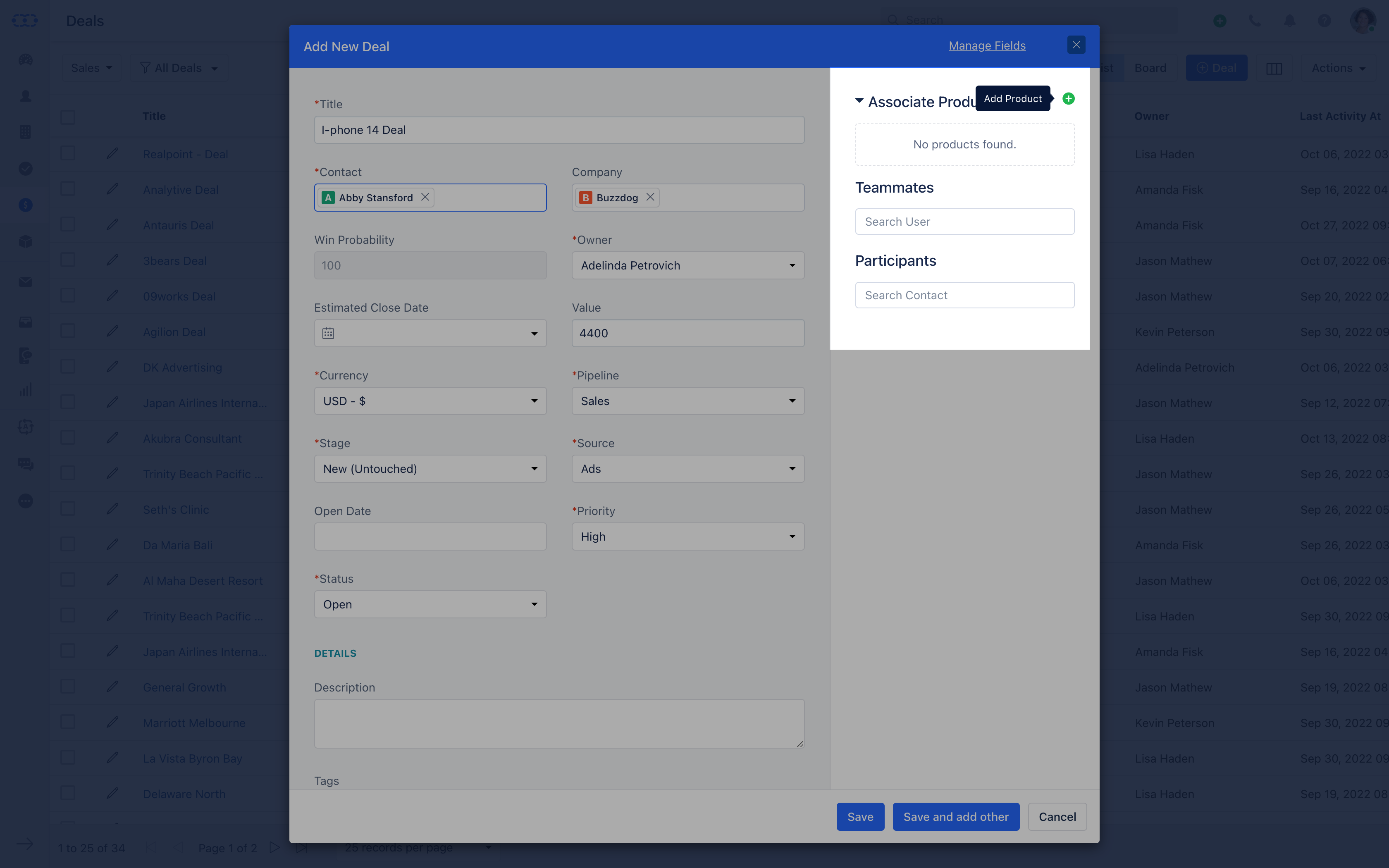
Task: Open the reports bar chart icon in sidebar
Action: click(25, 390)
